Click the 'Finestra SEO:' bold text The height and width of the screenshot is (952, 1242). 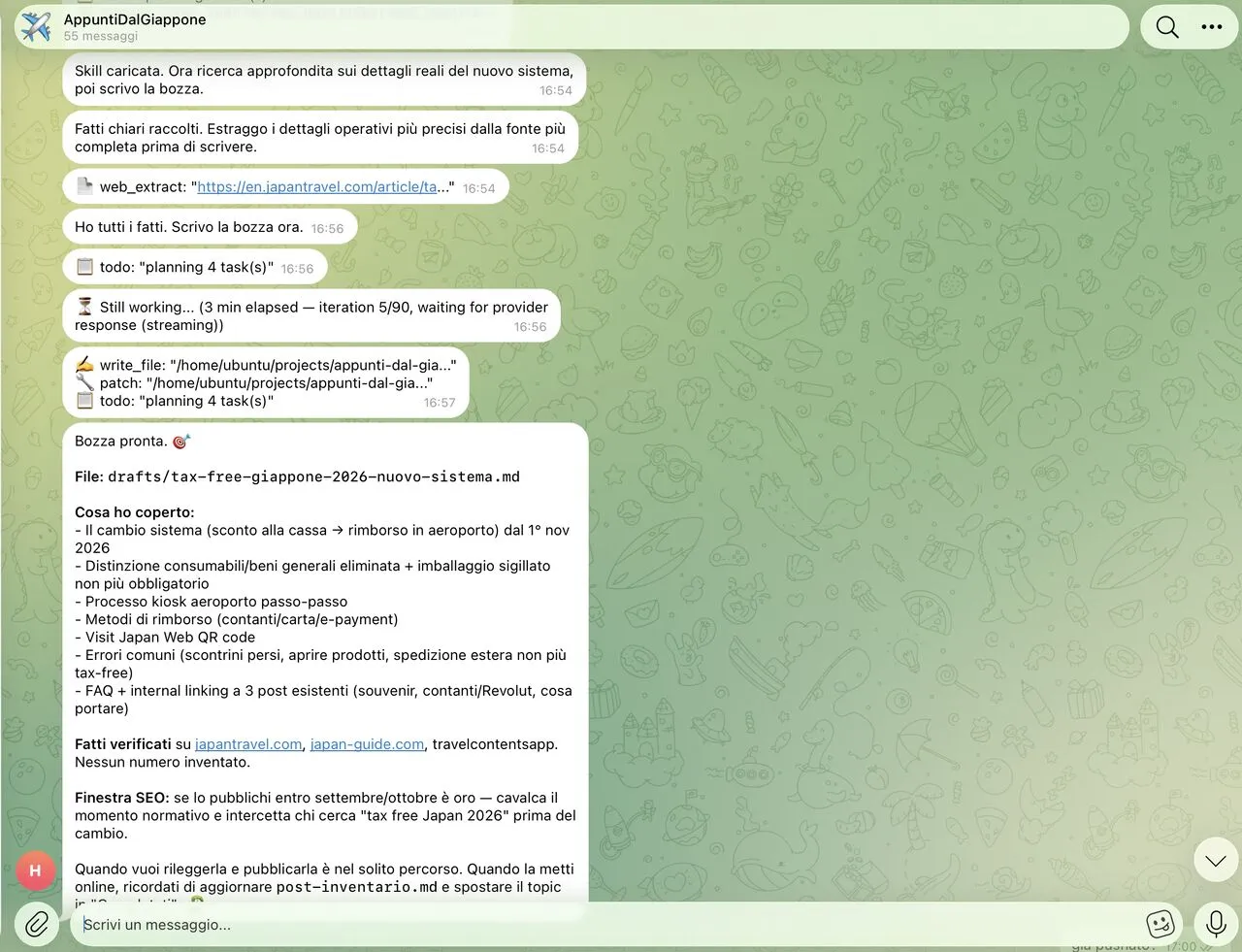[x=122, y=798]
